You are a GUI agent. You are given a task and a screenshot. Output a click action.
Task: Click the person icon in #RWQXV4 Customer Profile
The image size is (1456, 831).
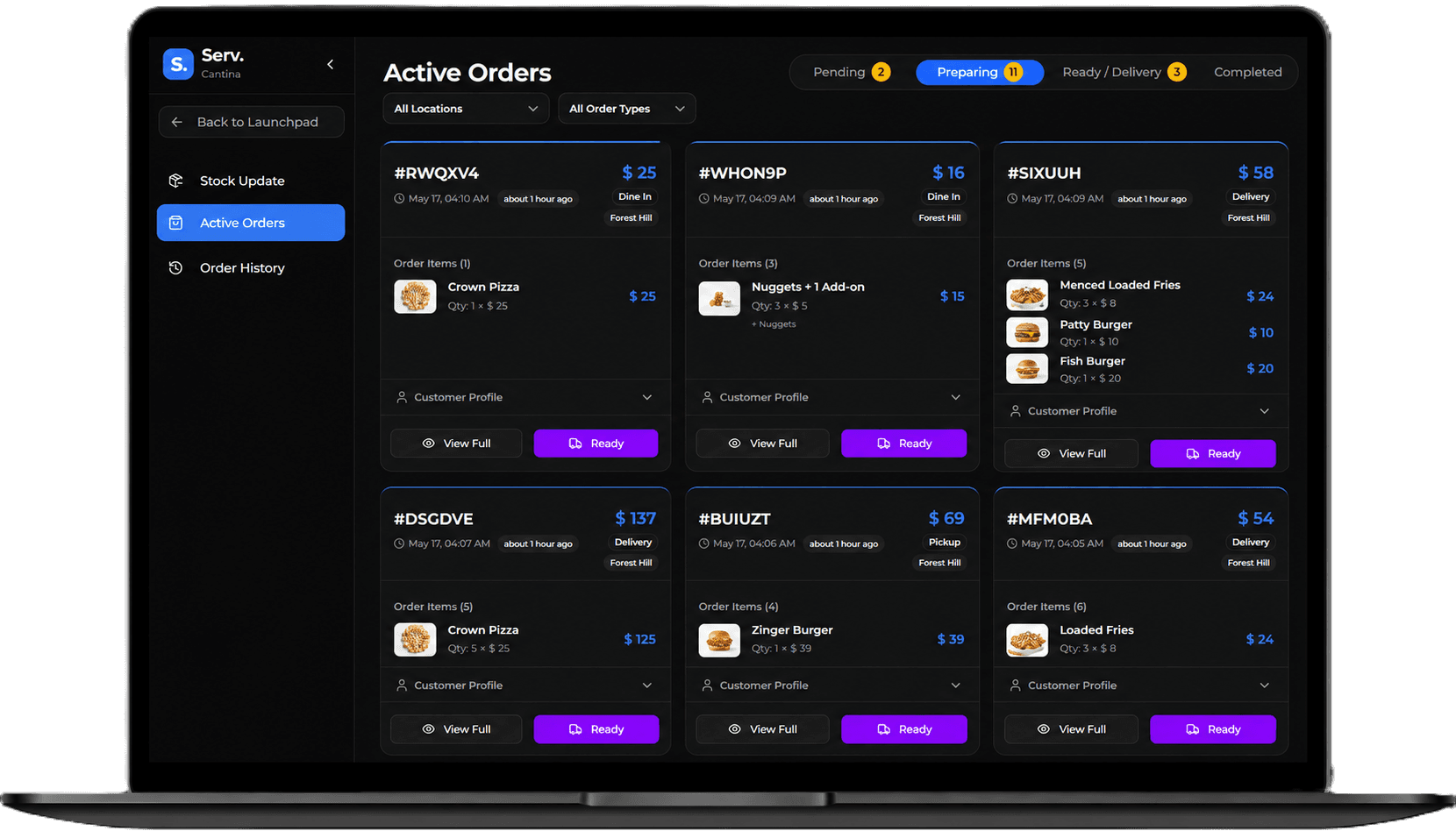point(402,397)
